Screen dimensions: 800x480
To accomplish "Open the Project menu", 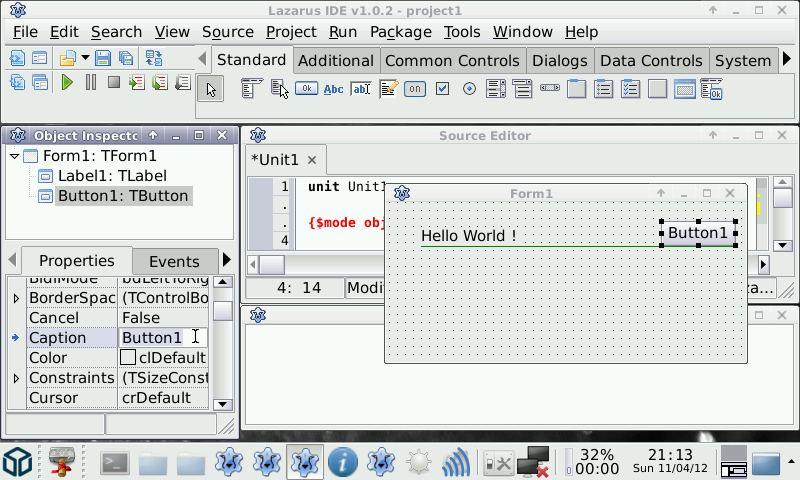I will click(x=291, y=32).
